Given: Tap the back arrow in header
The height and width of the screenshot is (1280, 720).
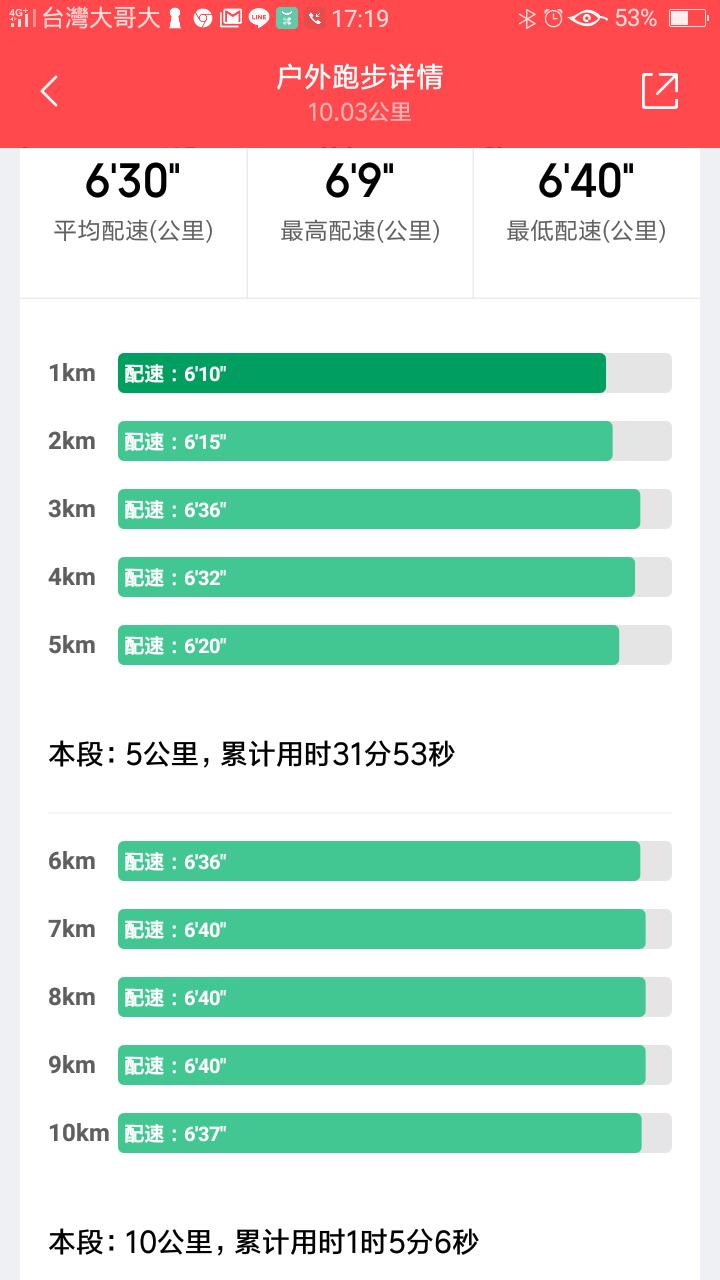Looking at the screenshot, I should (x=49, y=92).
